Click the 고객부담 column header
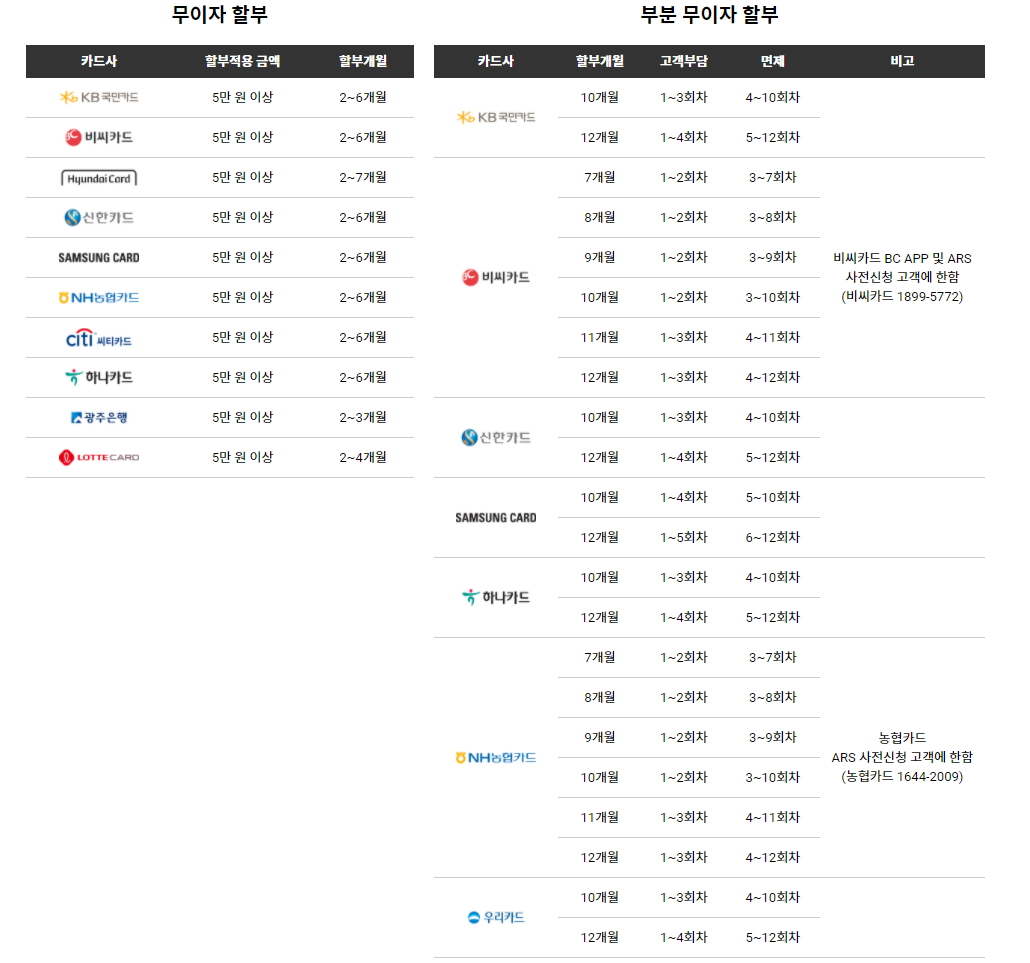 [684, 61]
